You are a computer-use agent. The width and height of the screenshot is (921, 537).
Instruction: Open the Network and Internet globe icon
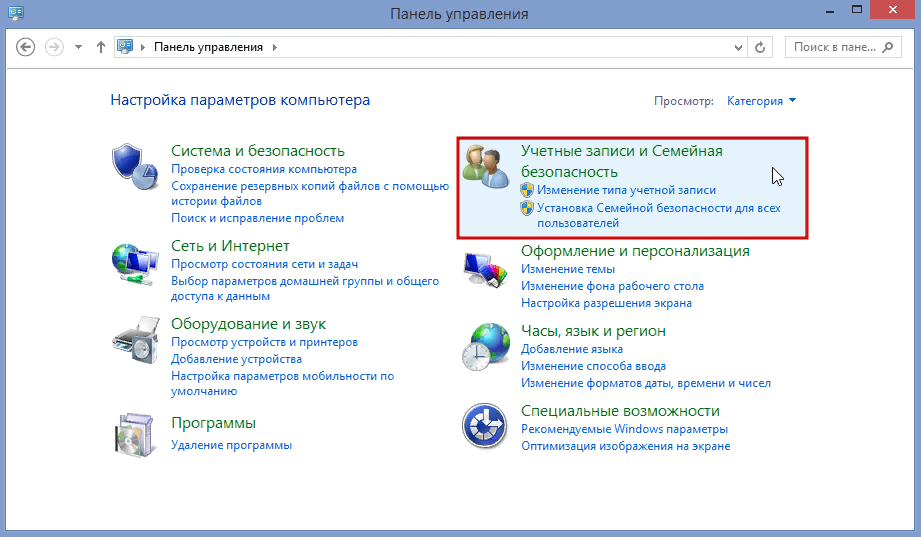click(x=135, y=264)
